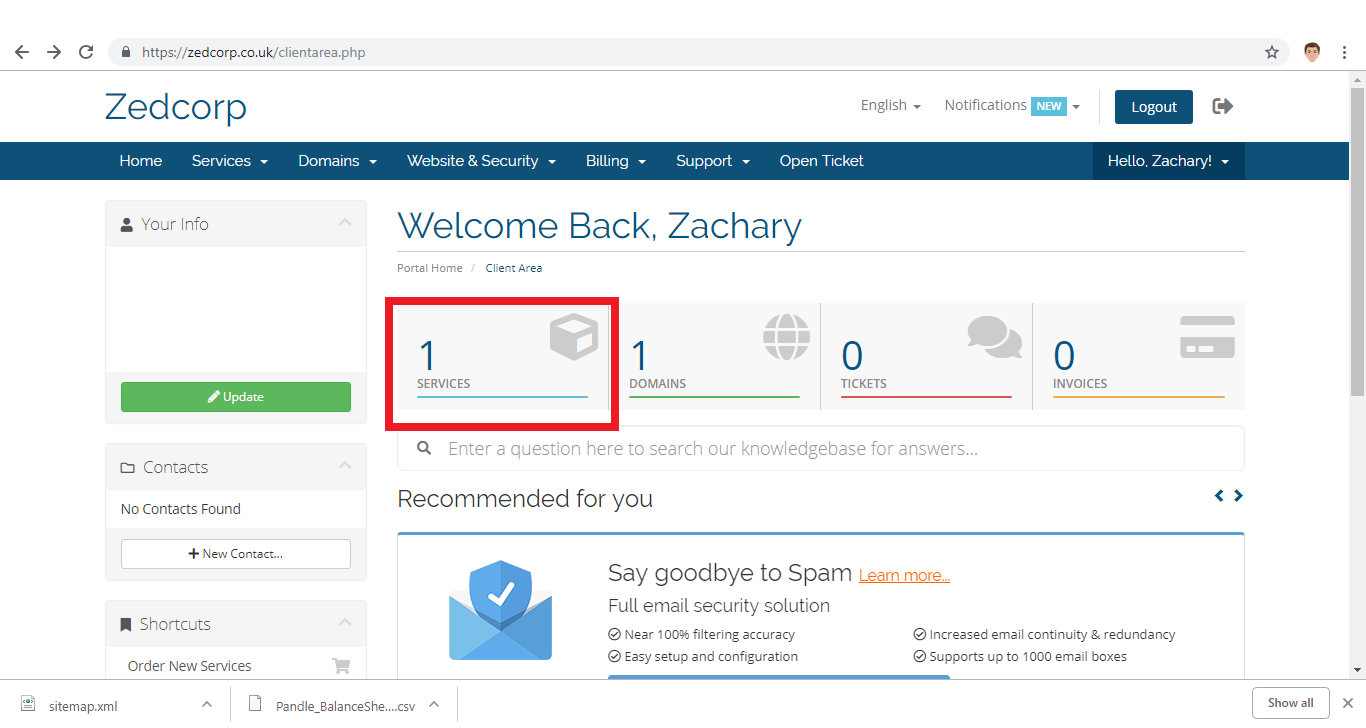Click the knowledgebase search input field
Screen dimensions: 1366x728
(x=821, y=448)
